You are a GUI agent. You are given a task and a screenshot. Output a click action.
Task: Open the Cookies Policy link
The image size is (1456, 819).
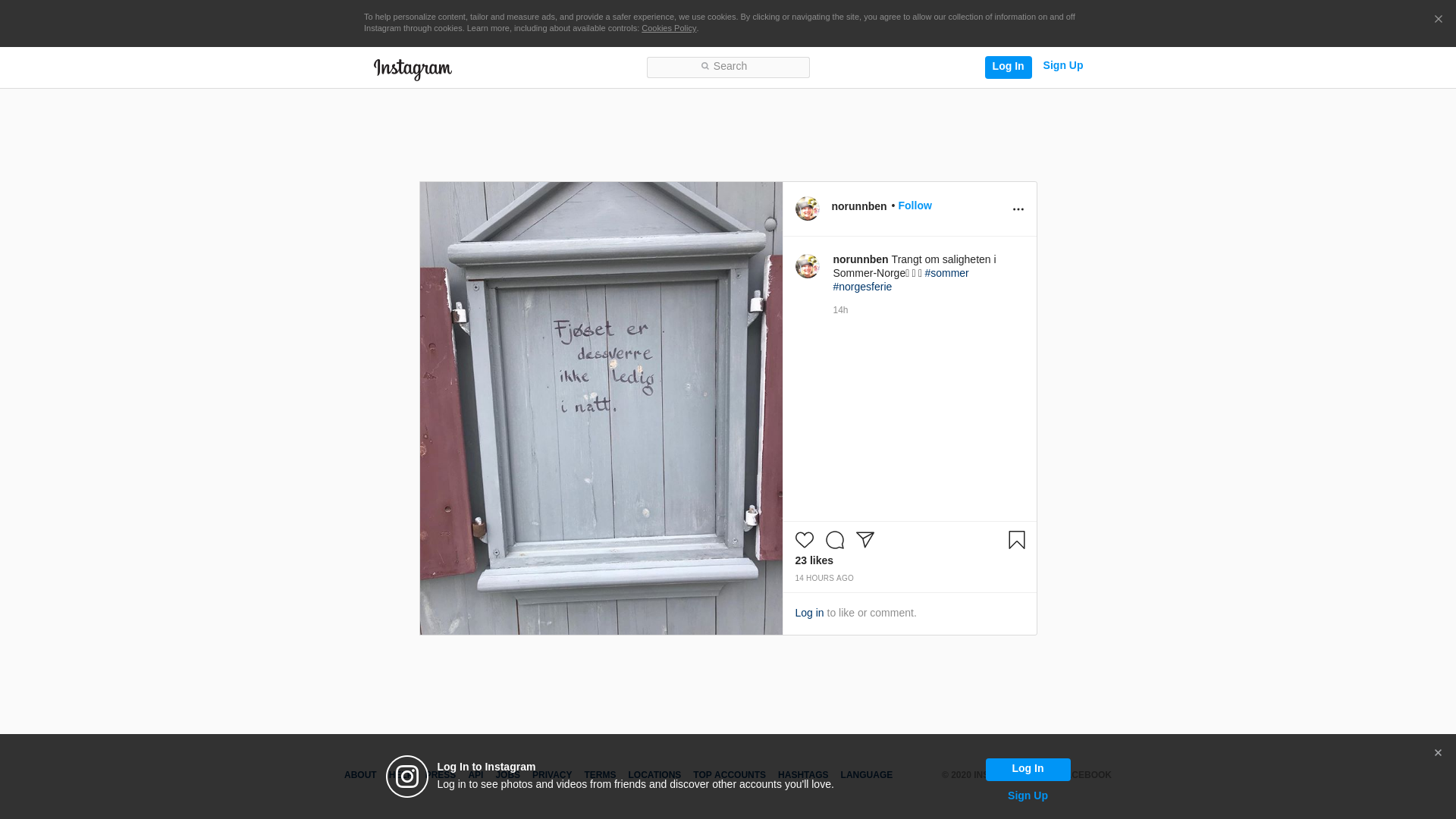(x=668, y=28)
